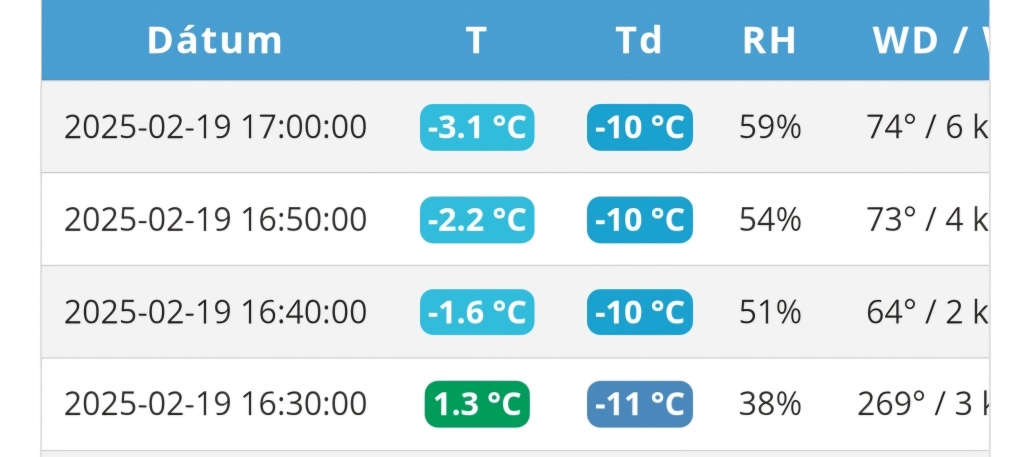Click the 38% humidity value
Screen dimensions: 1024x457
(770, 404)
